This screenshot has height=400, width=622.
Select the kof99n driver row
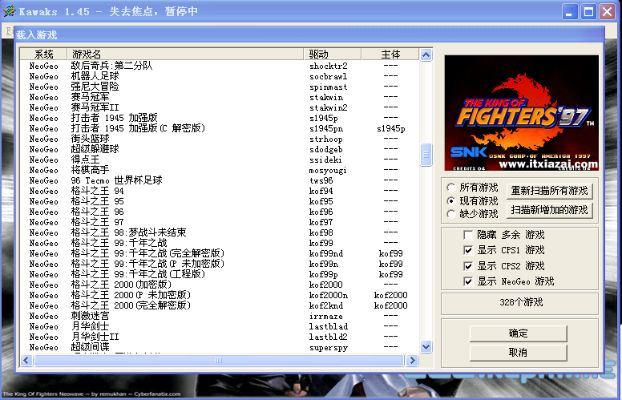[219, 264]
